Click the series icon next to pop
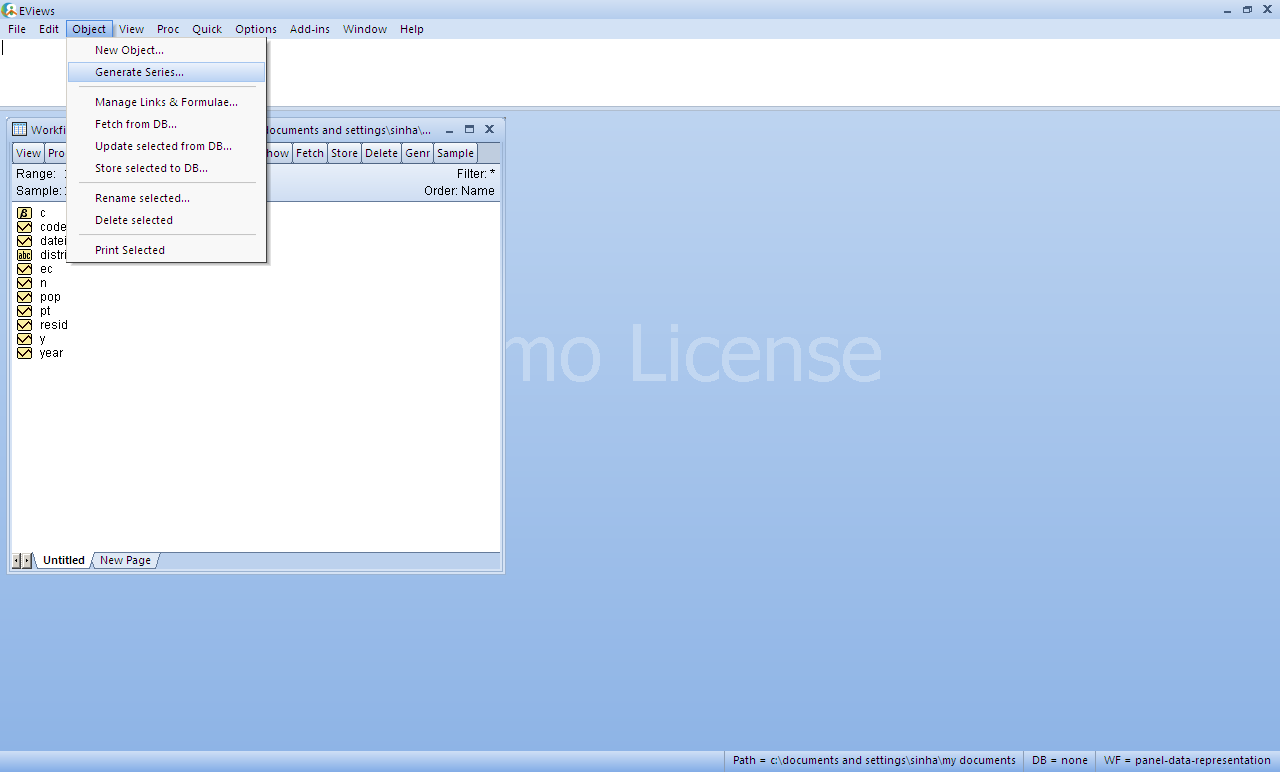Screen dimensions: 1280x772 (x=25, y=297)
